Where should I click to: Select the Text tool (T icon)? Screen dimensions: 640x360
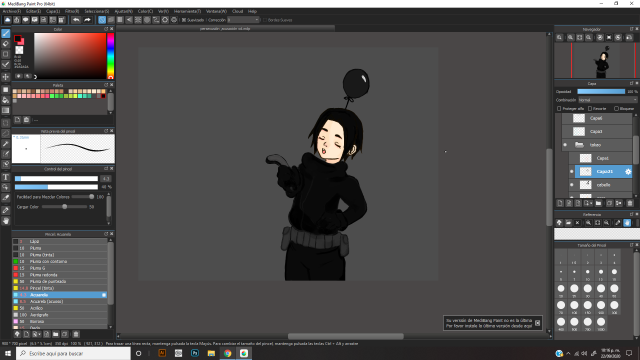pyautogui.click(x=6, y=177)
